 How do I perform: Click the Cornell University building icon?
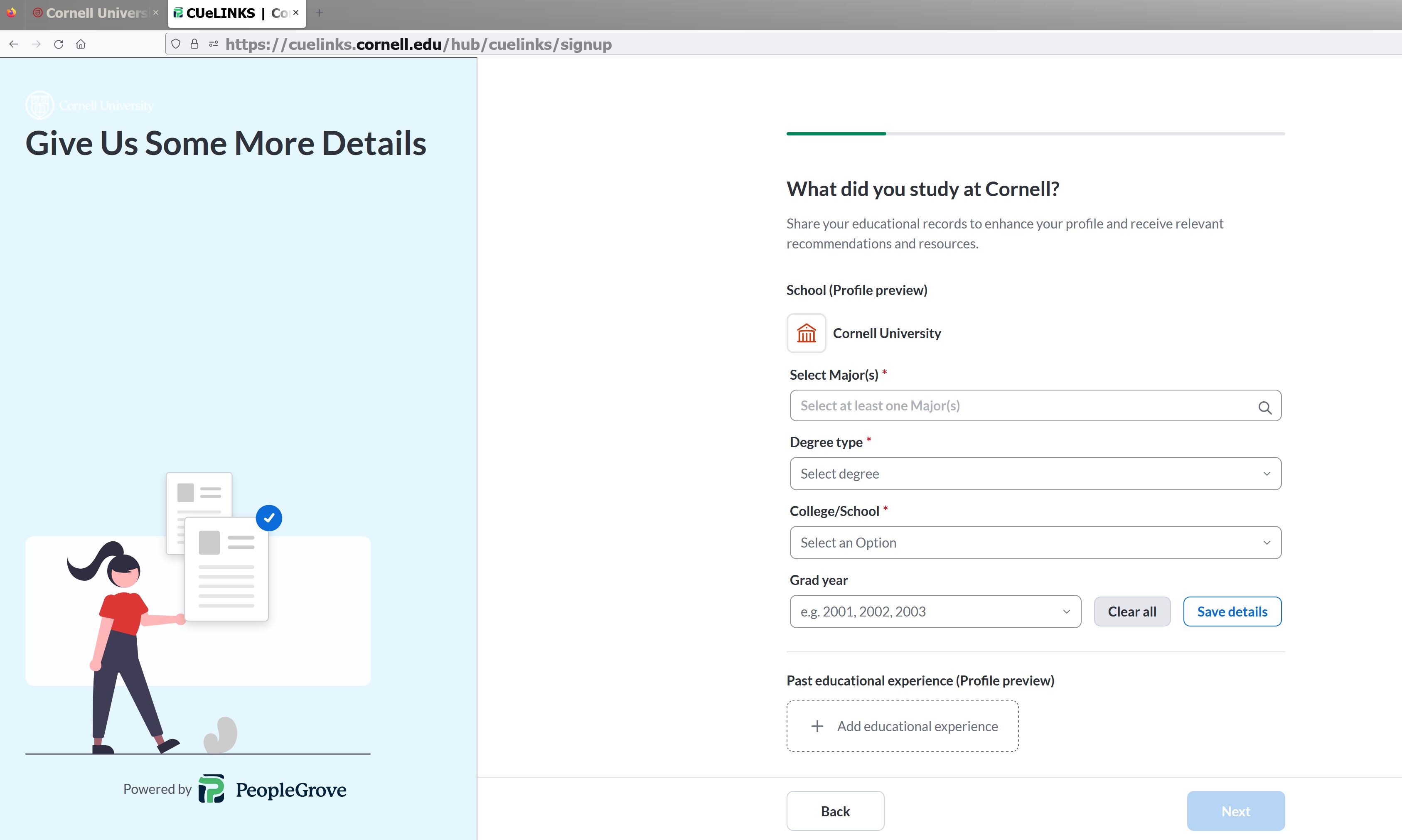[x=806, y=334]
